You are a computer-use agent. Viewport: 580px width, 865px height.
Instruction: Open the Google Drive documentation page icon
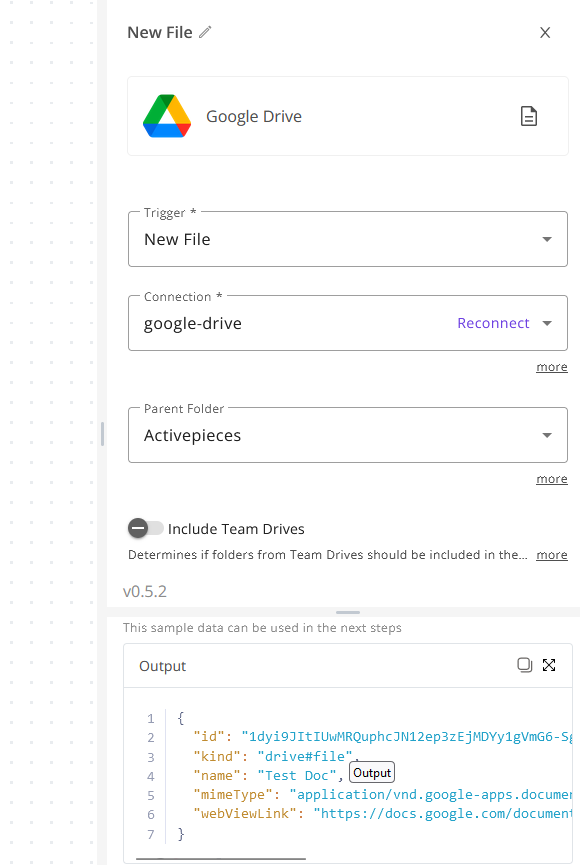point(529,116)
